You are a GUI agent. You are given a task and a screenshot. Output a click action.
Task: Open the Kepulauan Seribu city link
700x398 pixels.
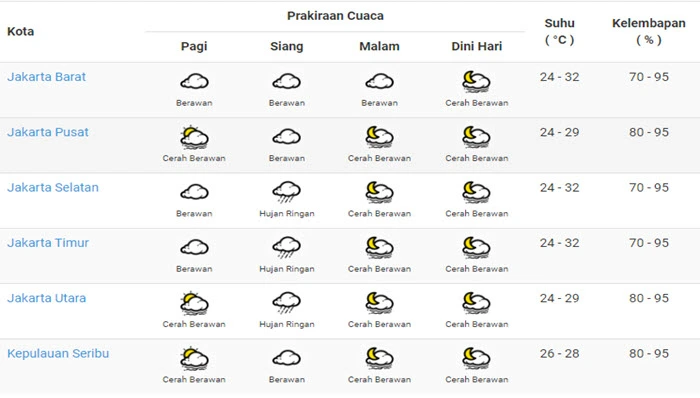58,354
